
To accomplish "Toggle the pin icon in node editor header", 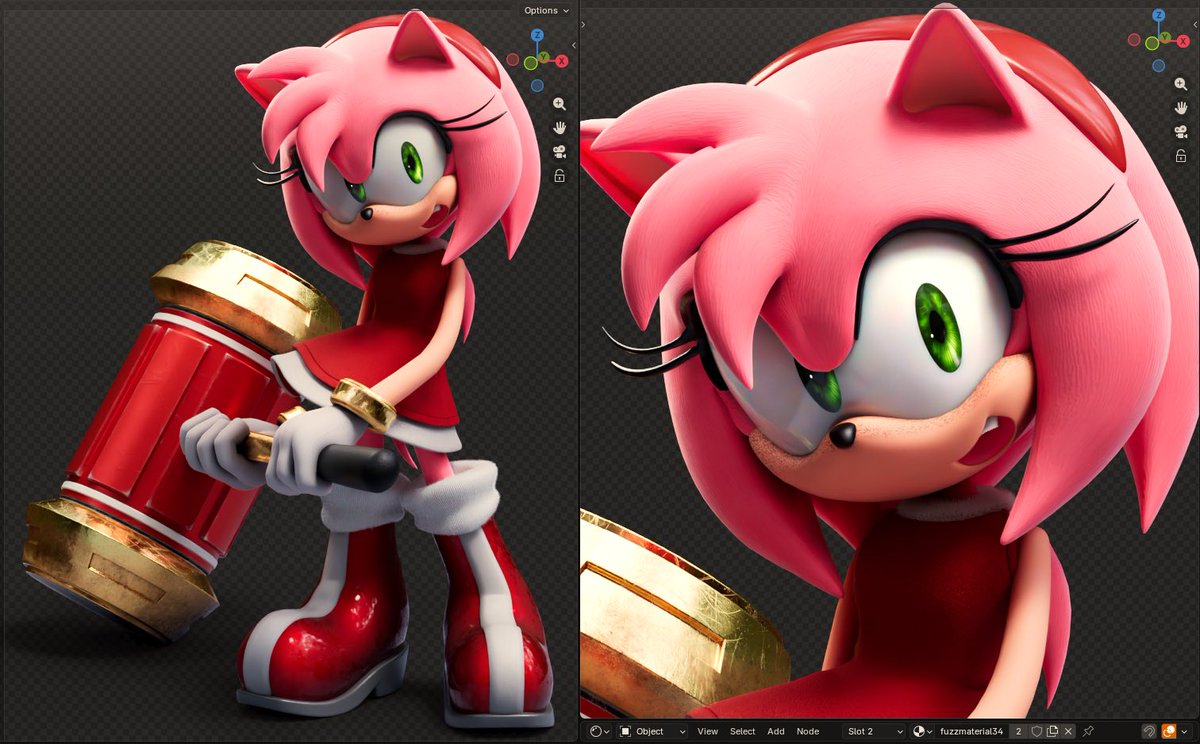I will click(x=1087, y=731).
